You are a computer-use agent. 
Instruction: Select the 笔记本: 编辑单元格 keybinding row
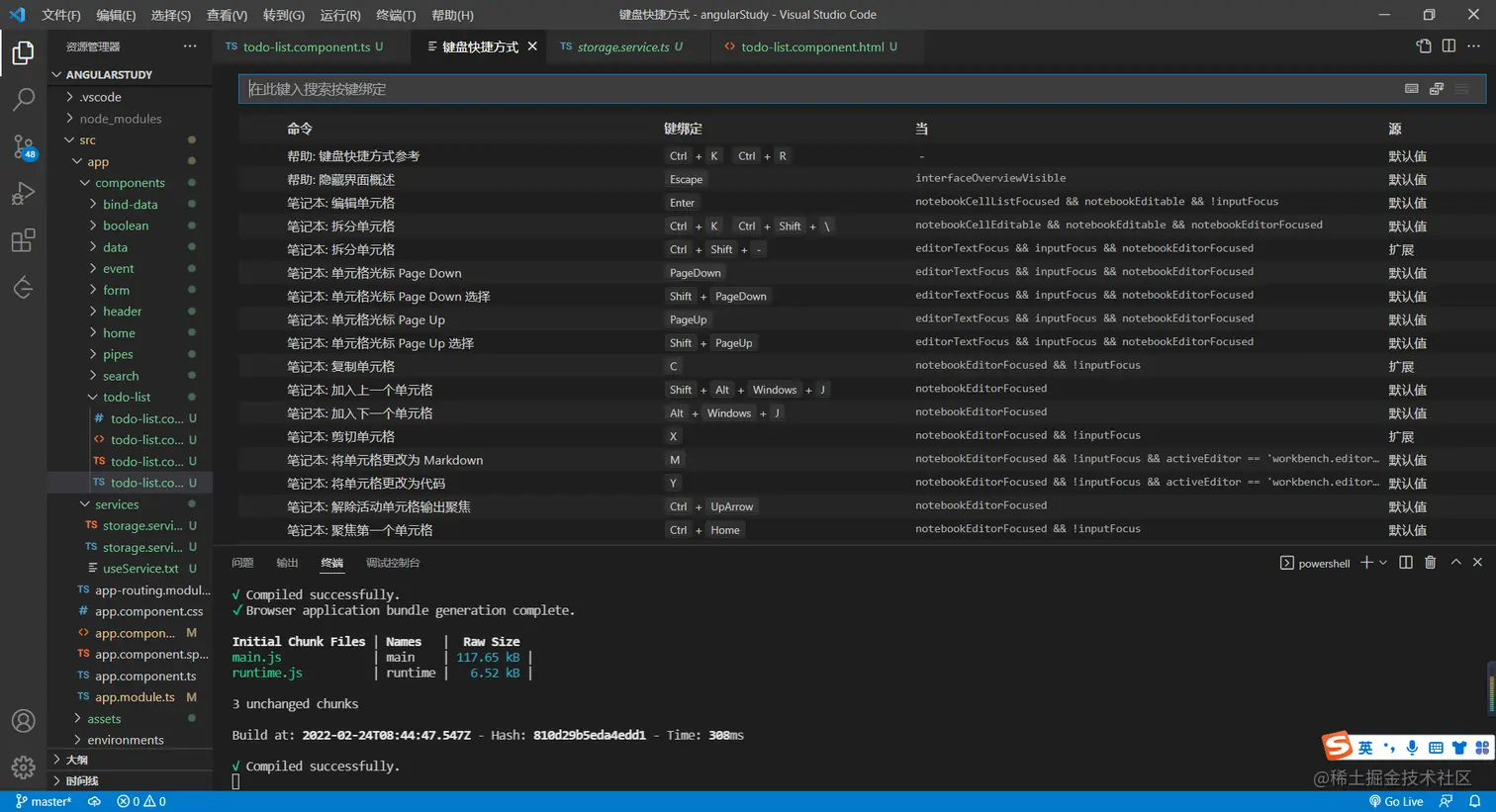click(x=862, y=203)
